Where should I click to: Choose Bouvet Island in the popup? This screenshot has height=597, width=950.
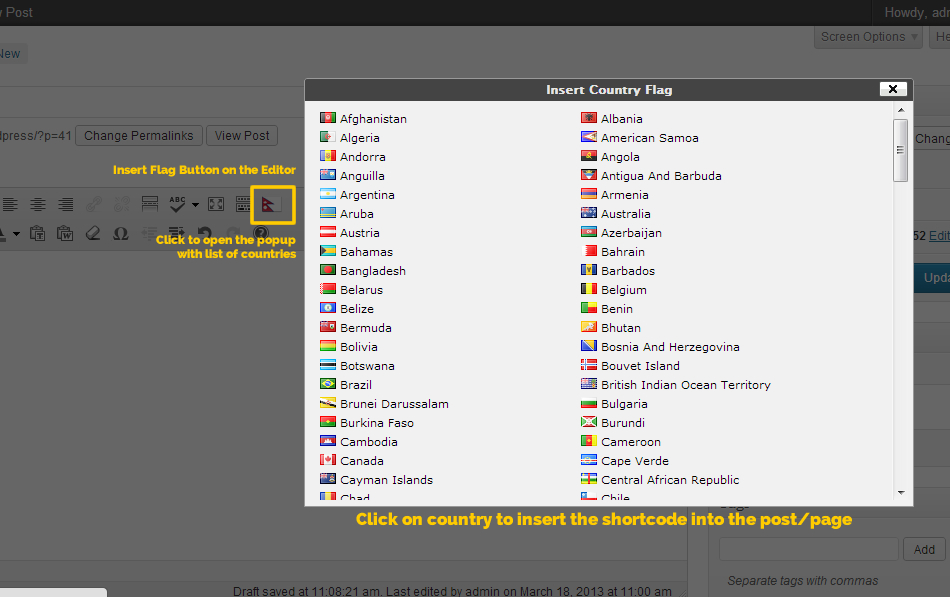pos(640,366)
